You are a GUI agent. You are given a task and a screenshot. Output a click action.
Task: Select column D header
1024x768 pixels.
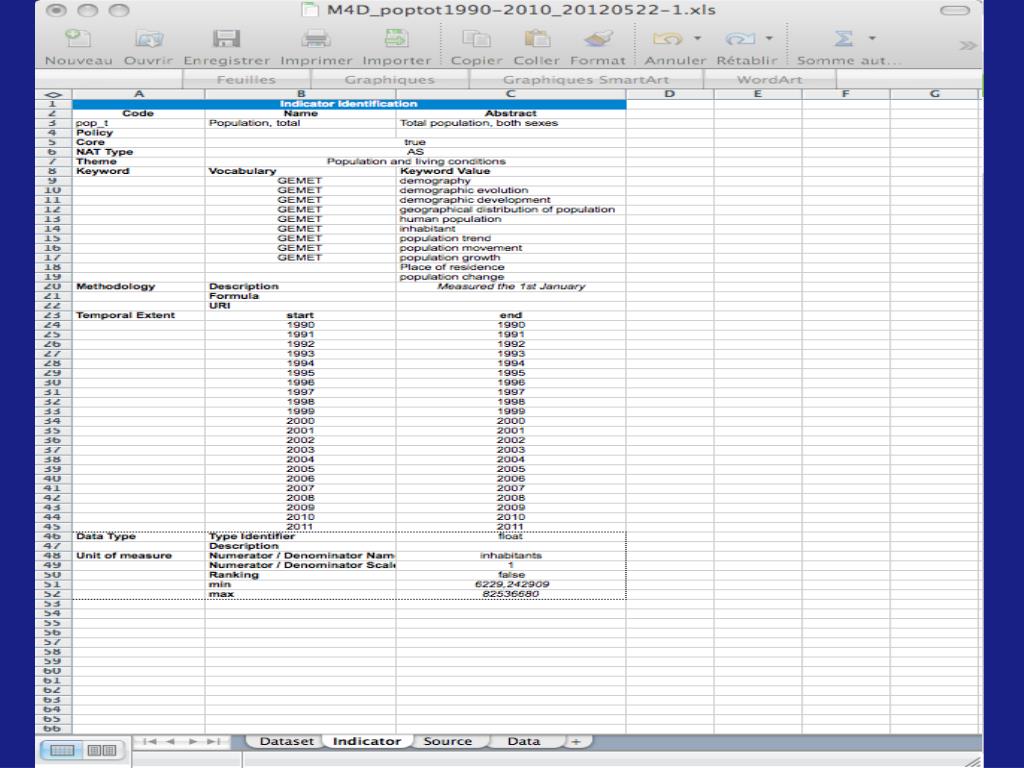[x=669, y=93]
